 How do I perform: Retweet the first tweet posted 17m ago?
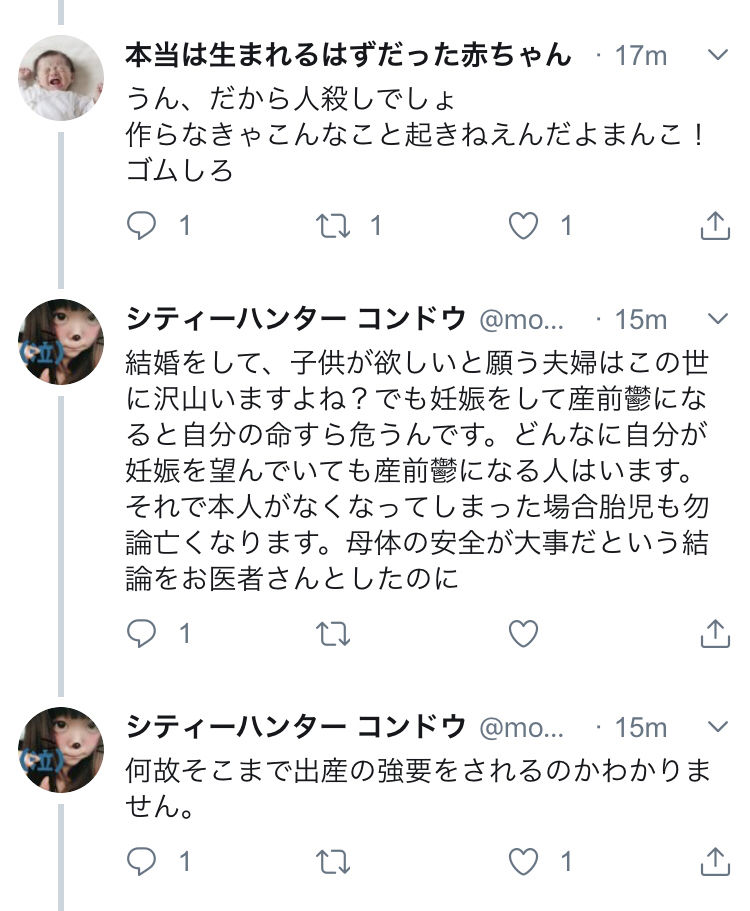coord(333,226)
